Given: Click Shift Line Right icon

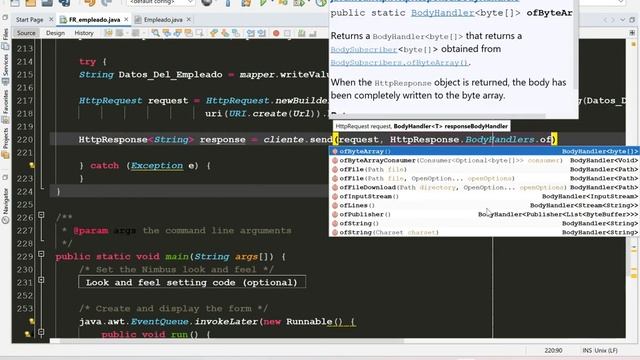Looking at the screenshot, I should [x=262, y=33].
